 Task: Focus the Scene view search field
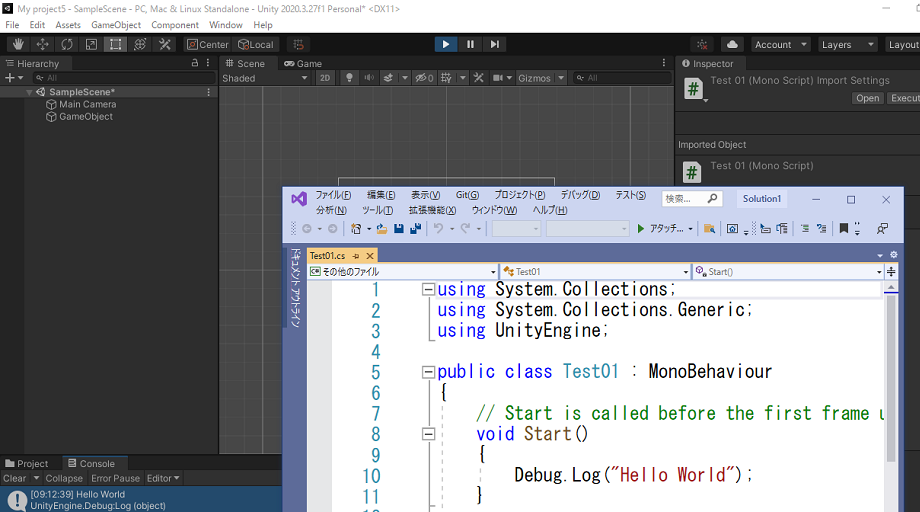622,77
